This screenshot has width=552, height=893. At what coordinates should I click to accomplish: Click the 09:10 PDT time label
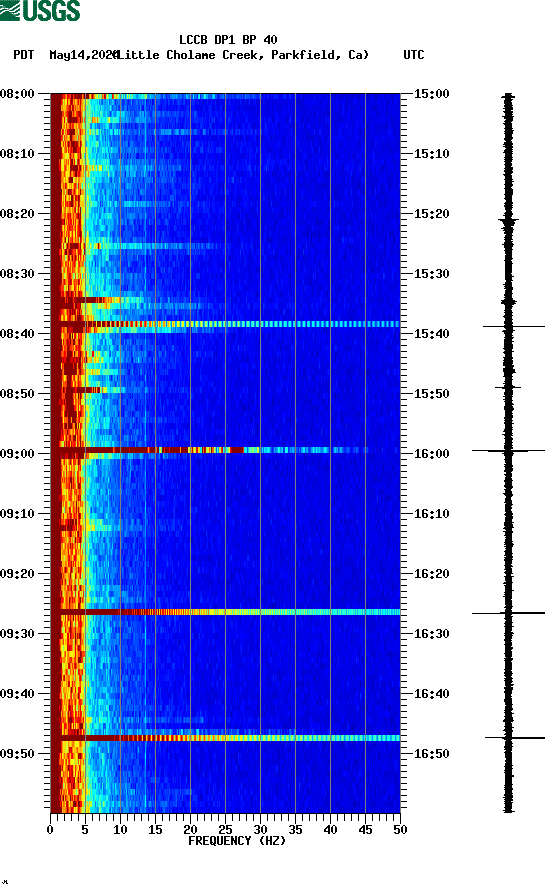tap(18, 514)
